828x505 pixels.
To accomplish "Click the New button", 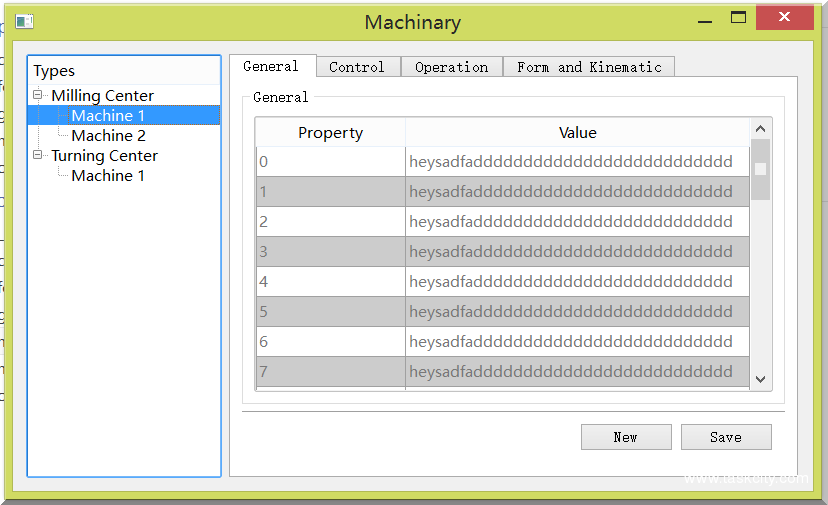I will [626, 437].
